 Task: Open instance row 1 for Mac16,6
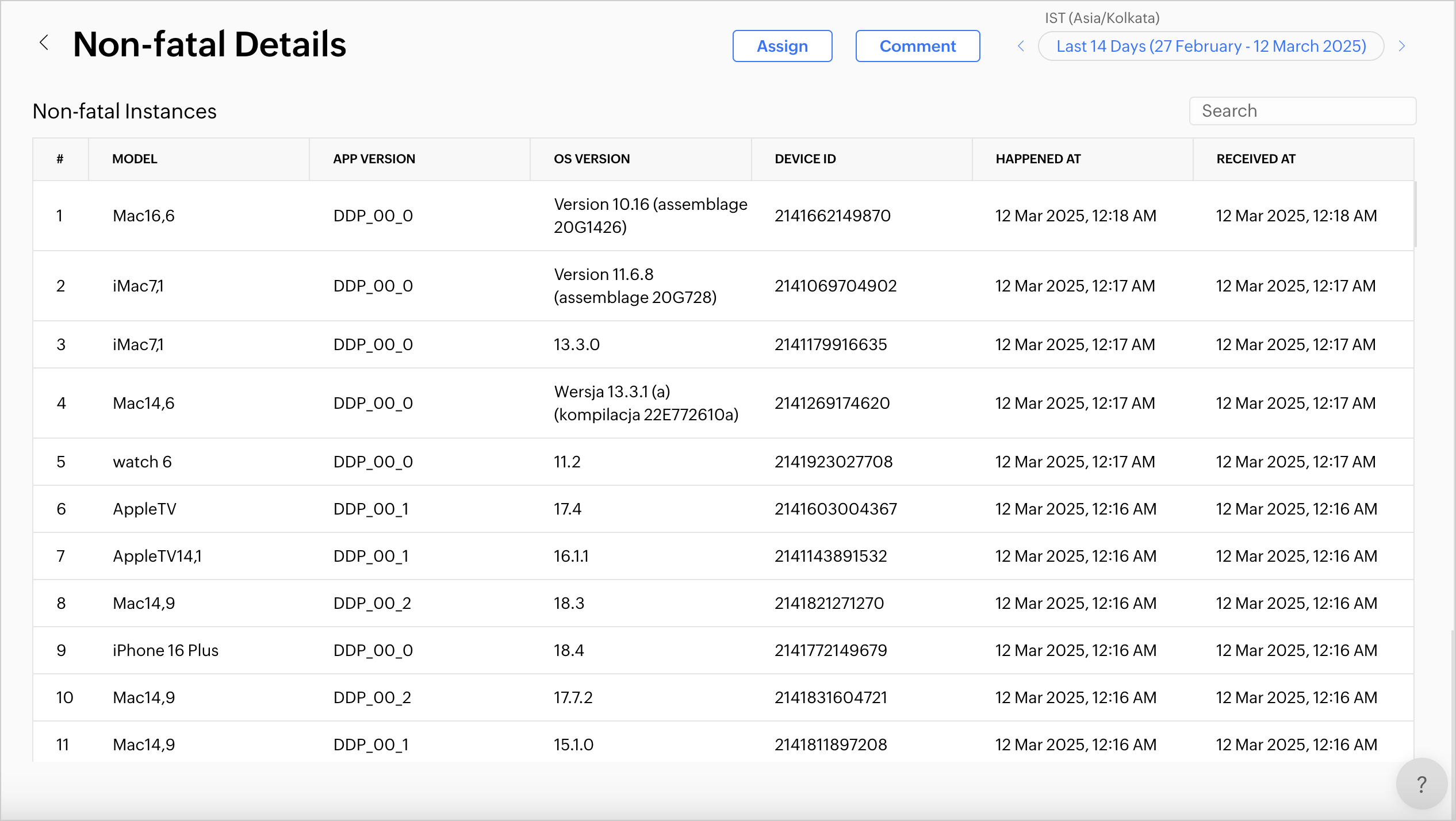click(144, 216)
